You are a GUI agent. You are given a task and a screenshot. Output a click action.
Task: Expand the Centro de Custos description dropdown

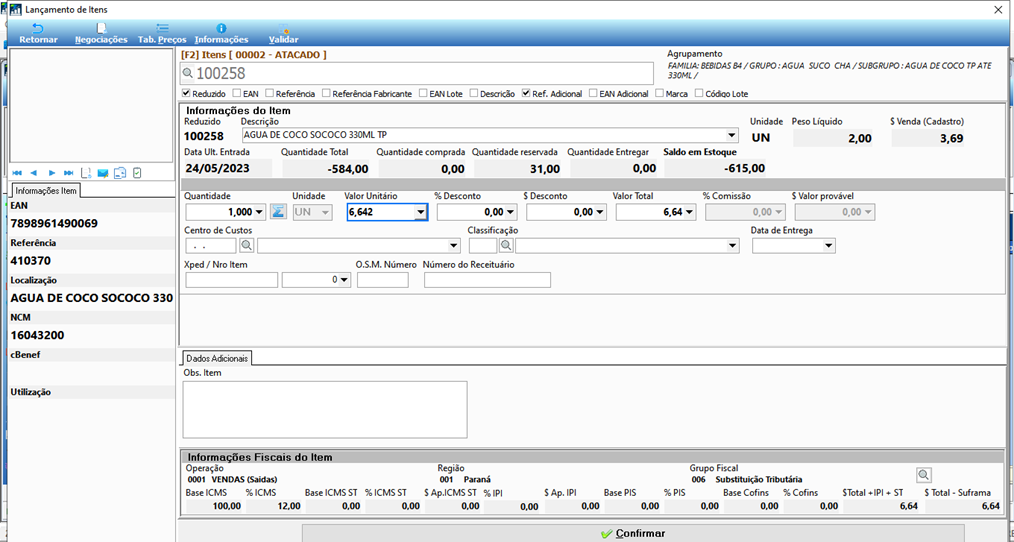pyautogui.click(x=454, y=246)
